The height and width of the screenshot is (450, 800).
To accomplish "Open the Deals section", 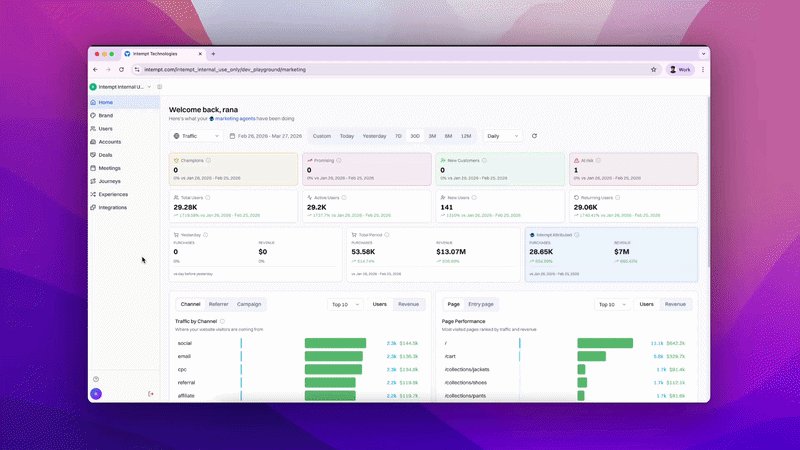I will pyautogui.click(x=124, y=155).
